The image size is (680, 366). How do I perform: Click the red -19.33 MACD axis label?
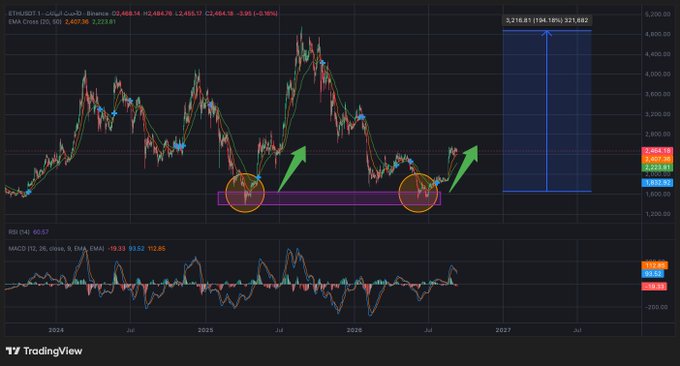coord(654,286)
